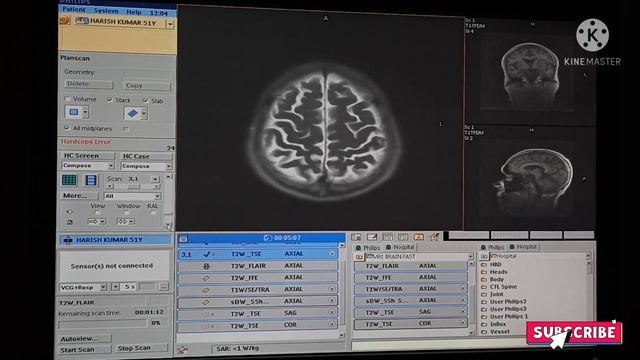640x360 pixels.
Task: Click the list icon at exam queue header
Action: (x=183, y=238)
